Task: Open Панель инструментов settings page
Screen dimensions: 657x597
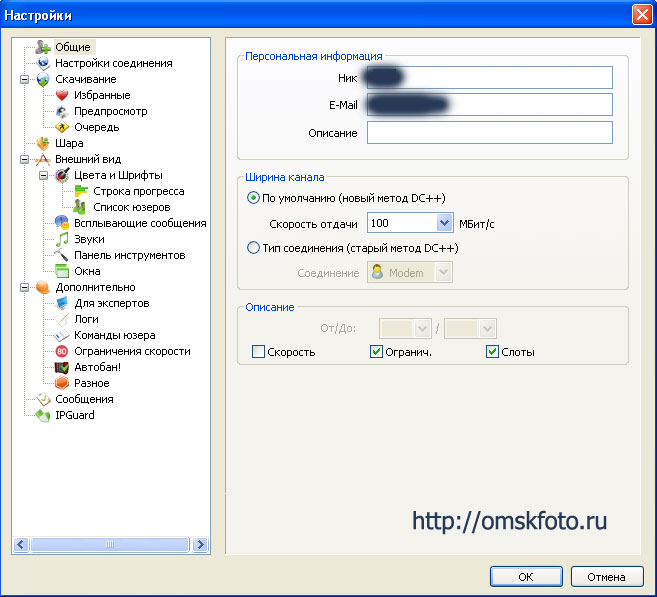Action: click(x=129, y=255)
